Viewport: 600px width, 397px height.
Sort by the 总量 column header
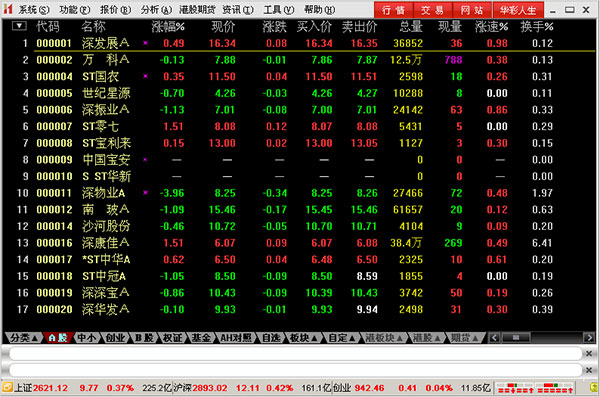tap(411, 26)
